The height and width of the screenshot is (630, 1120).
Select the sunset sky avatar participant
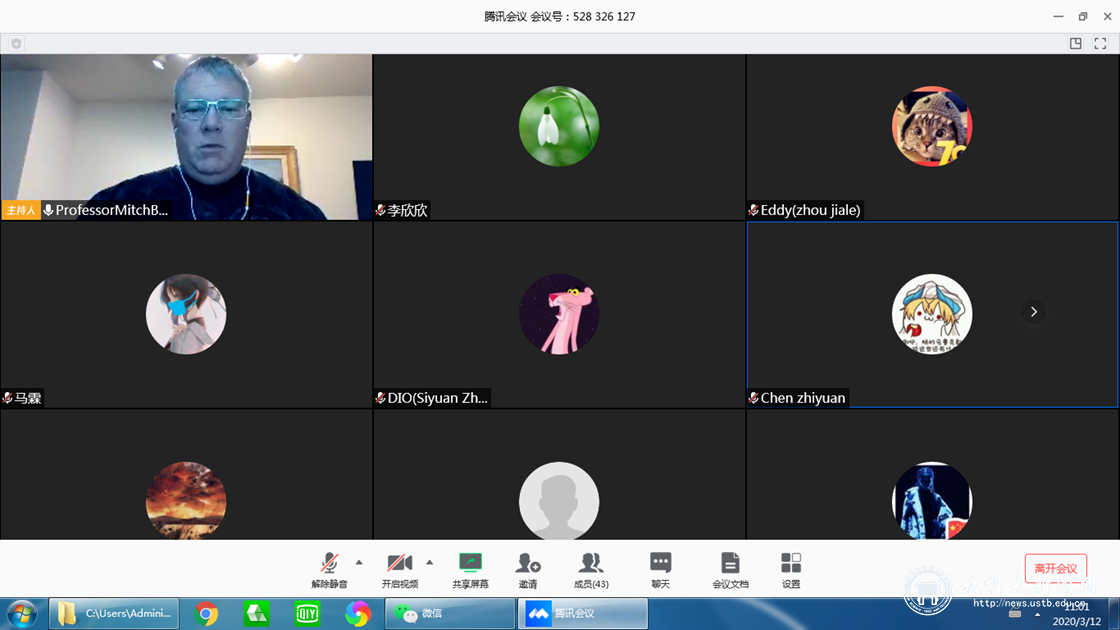click(x=186, y=500)
